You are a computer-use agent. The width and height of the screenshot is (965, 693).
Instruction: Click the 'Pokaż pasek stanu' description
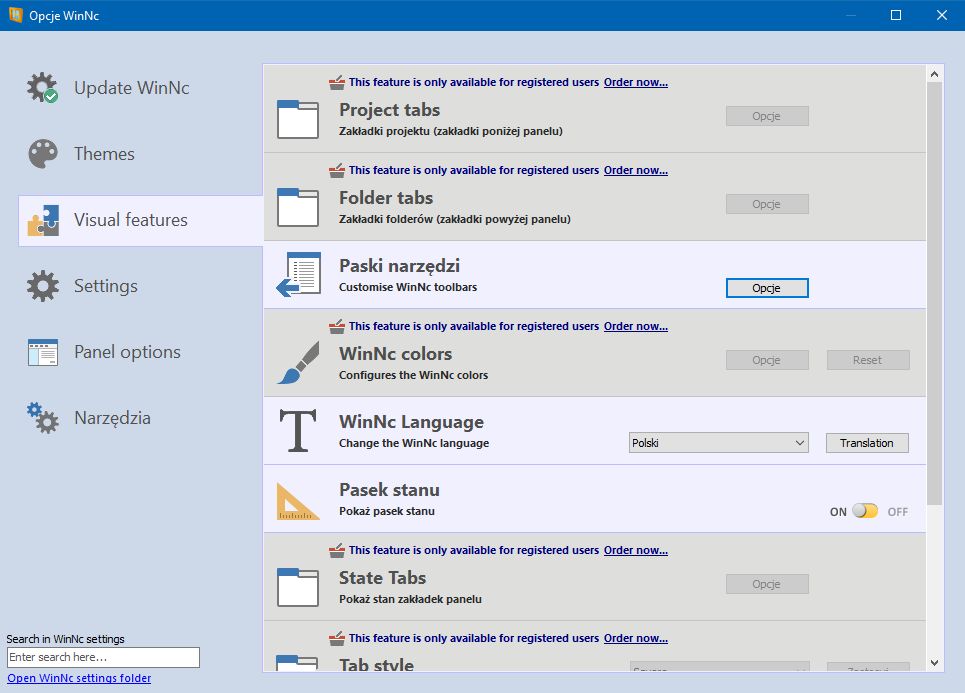point(386,511)
